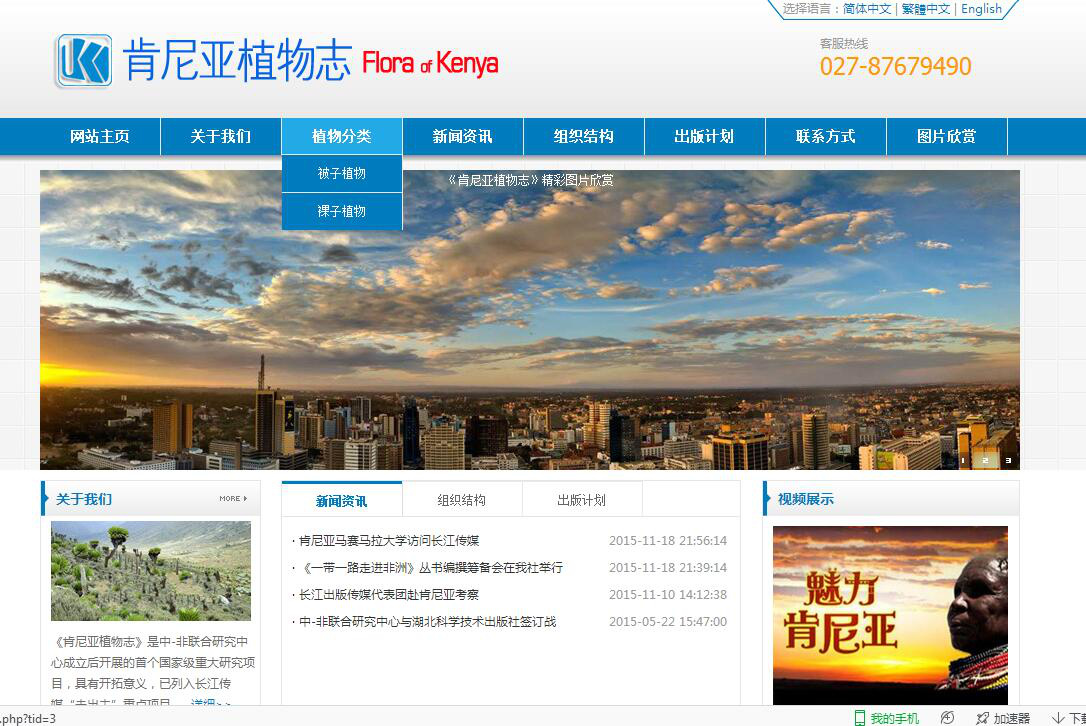Viewport: 1086px width, 726px height.
Task: Select 被子植物 from the dropdown menu
Action: pos(342,174)
